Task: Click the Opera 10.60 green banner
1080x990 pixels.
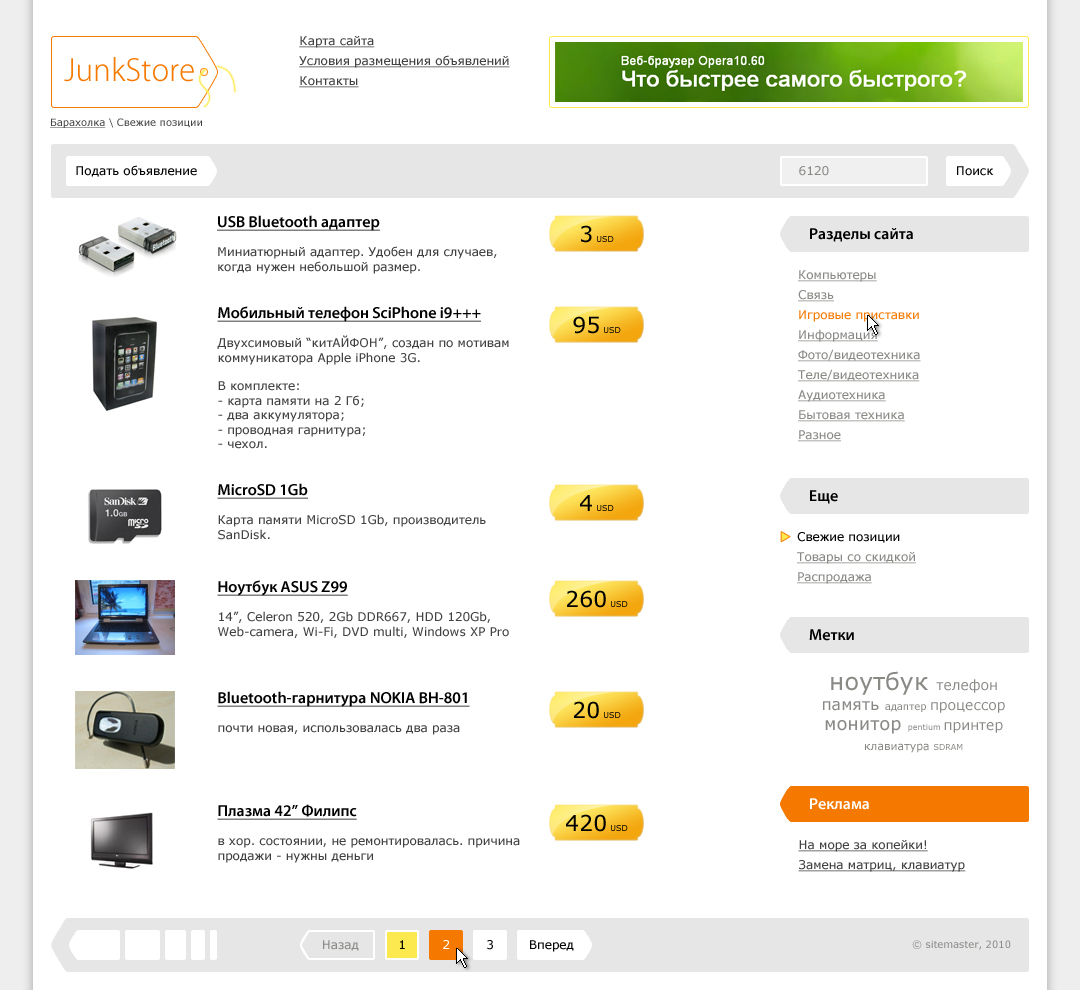Action: pos(789,72)
